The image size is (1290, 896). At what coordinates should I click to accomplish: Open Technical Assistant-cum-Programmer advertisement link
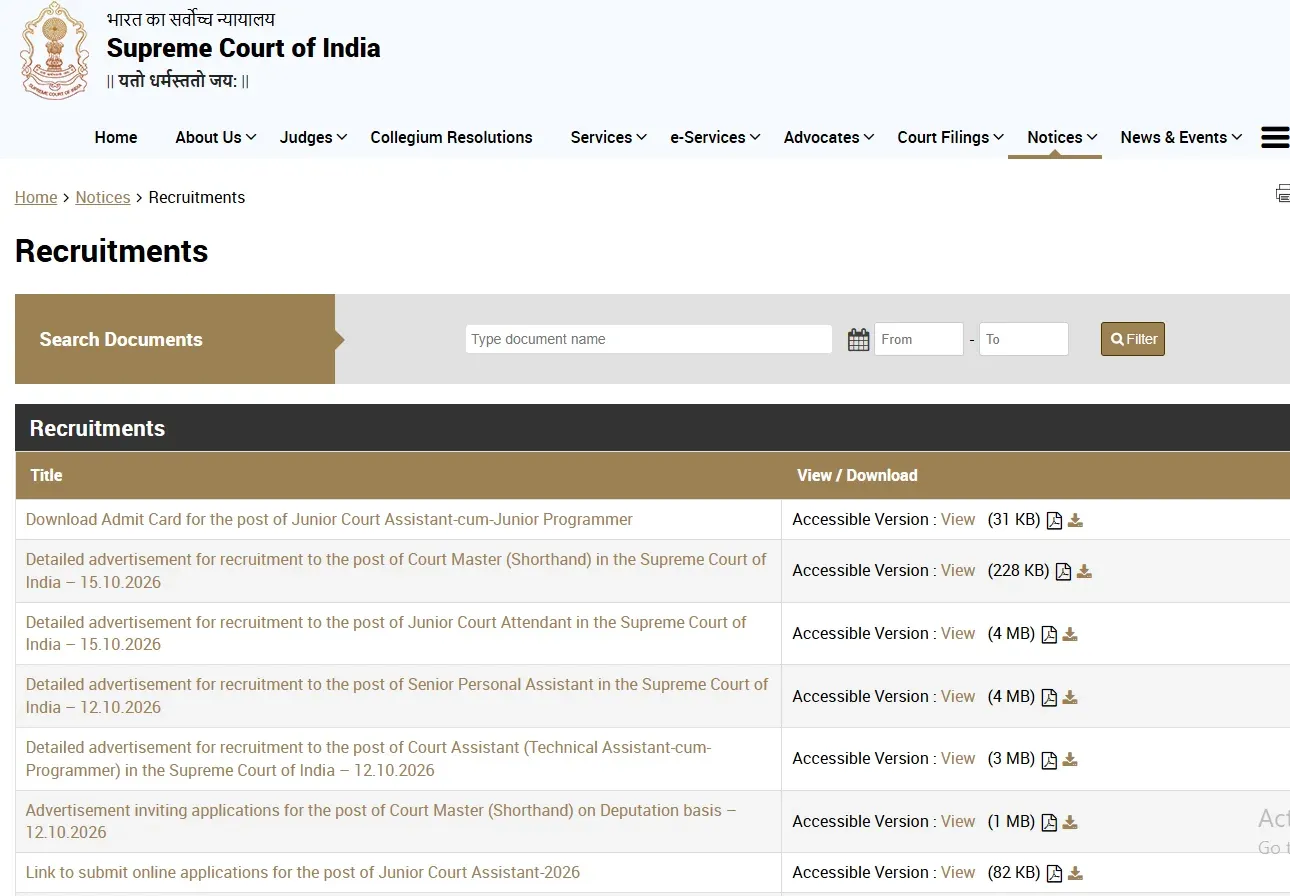[x=369, y=759]
